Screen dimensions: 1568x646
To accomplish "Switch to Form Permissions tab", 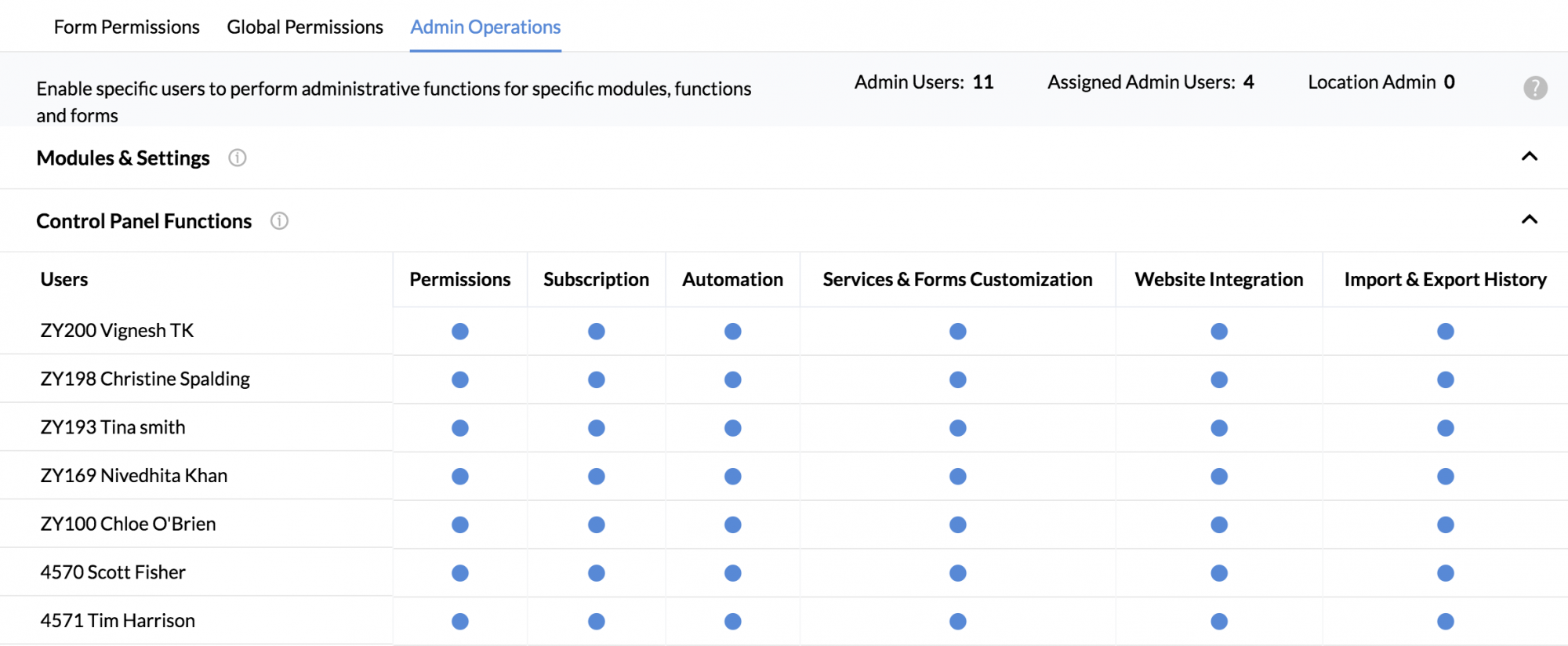I will click(x=126, y=27).
